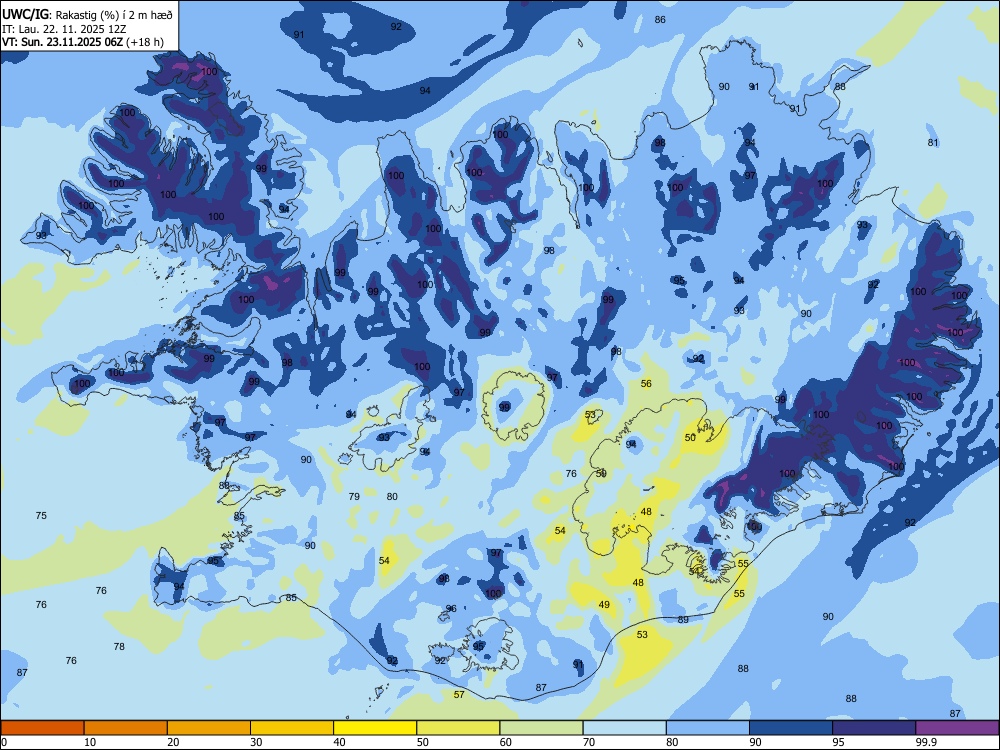This screenshot has width=1000, height=750.
Task: Click the purple above-99.9 legend swatch
Action: [957, 728]
